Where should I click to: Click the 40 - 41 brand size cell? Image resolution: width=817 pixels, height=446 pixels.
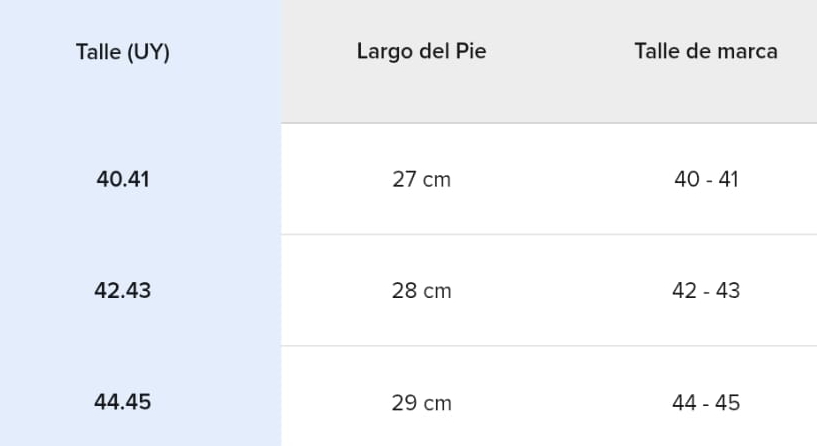point(706,180)
